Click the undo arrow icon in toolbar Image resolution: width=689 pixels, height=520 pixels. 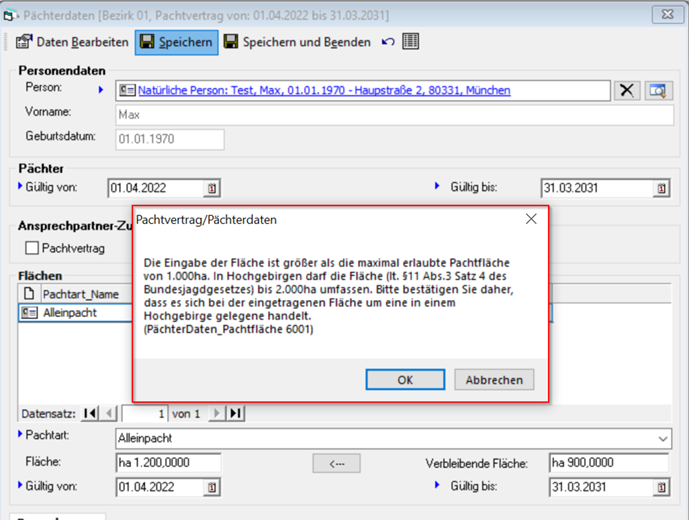[388, 42]
